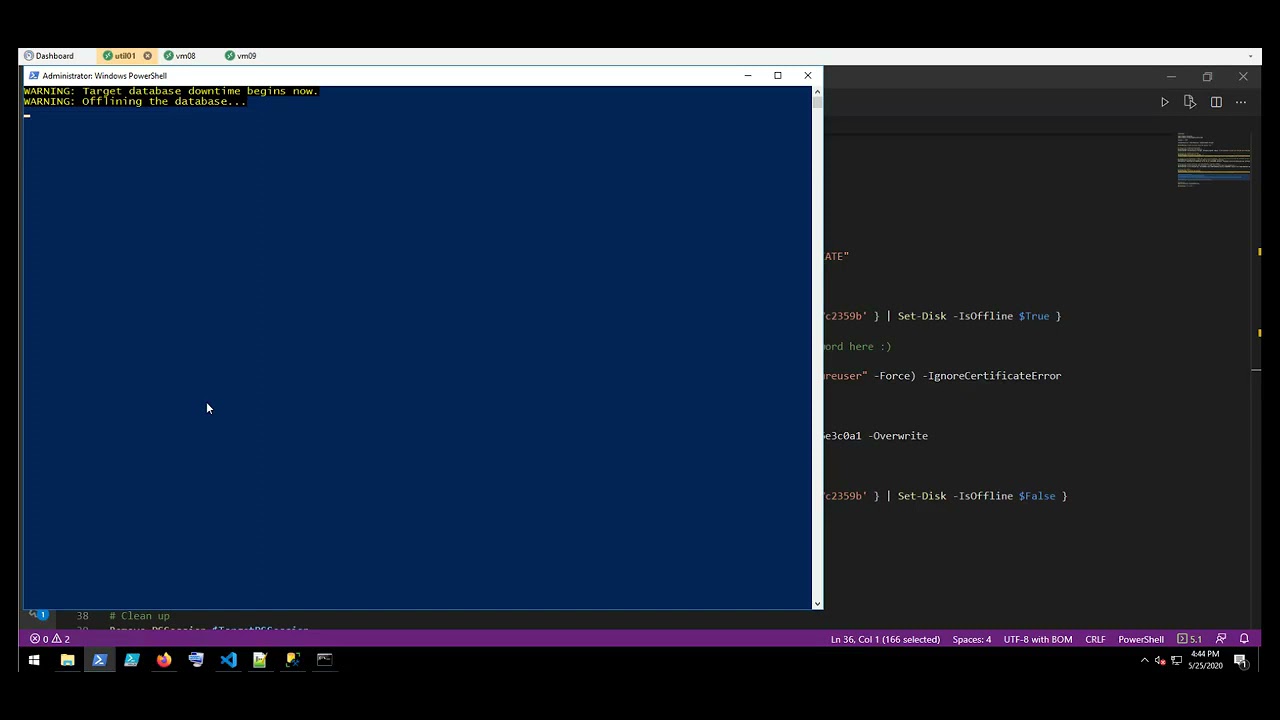Click the 'Offlining the database' warning line

tap(135, 101)
